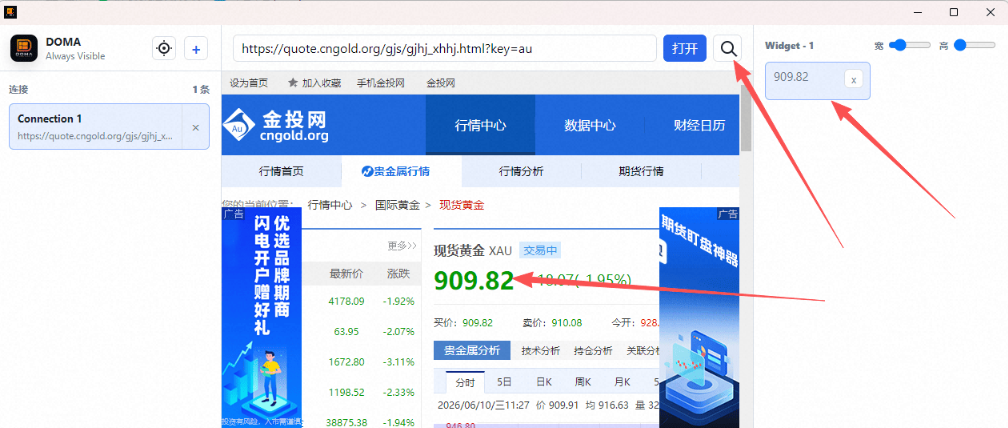Click the 金投网 top bar link
Image resolution: width=1008 pixels, height=428 pixels.
coord(440,83)
